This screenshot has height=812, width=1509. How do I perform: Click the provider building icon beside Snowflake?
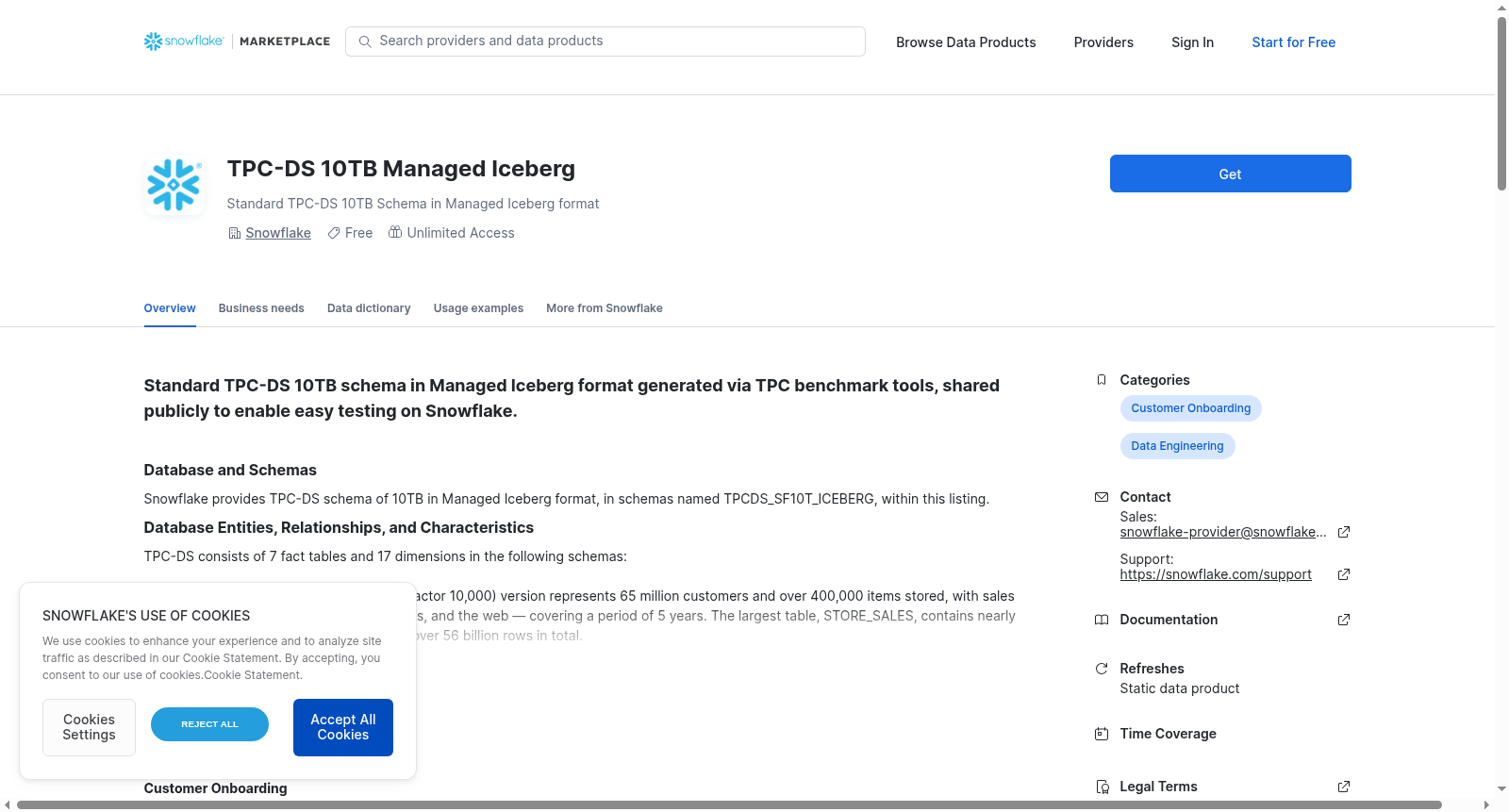[235, 233]
